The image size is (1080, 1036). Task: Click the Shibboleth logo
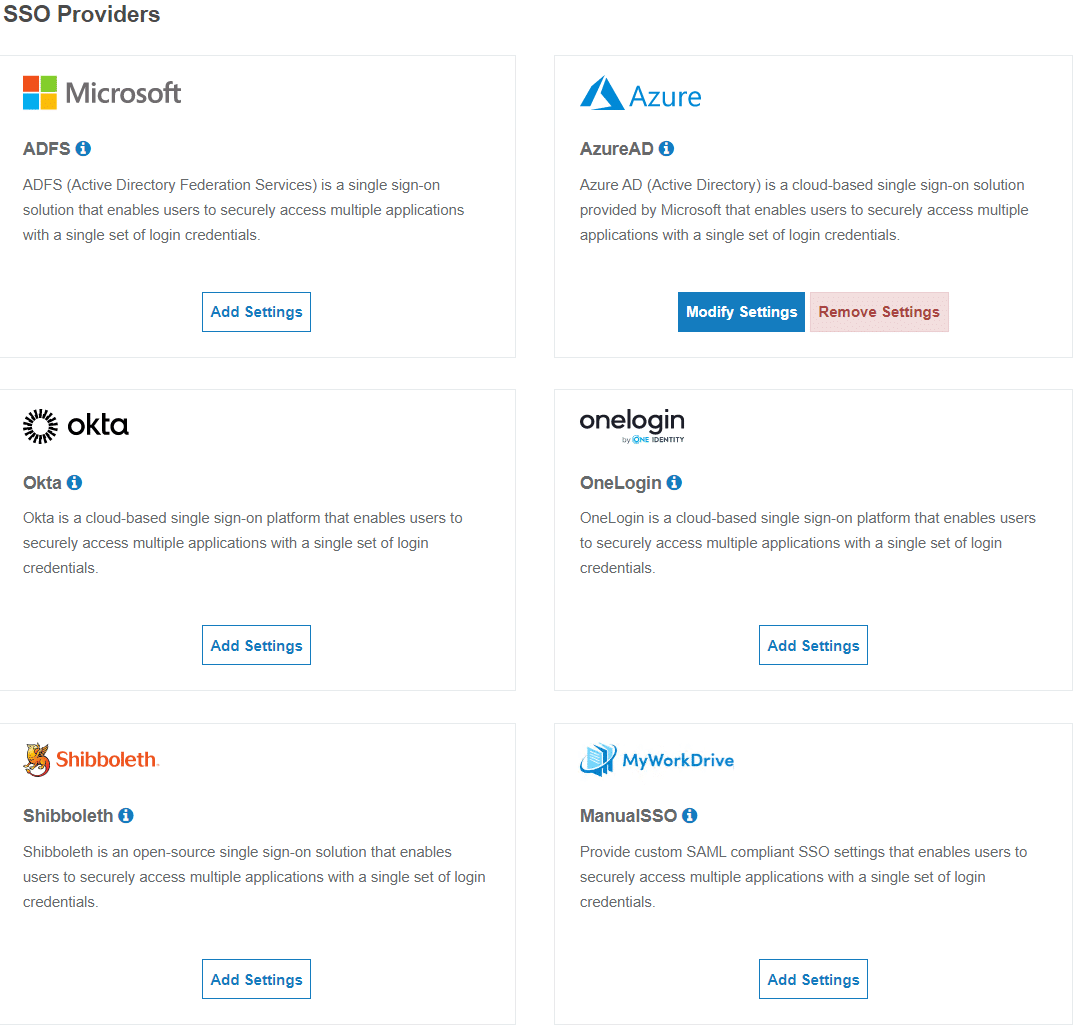[x=91, y=760]
